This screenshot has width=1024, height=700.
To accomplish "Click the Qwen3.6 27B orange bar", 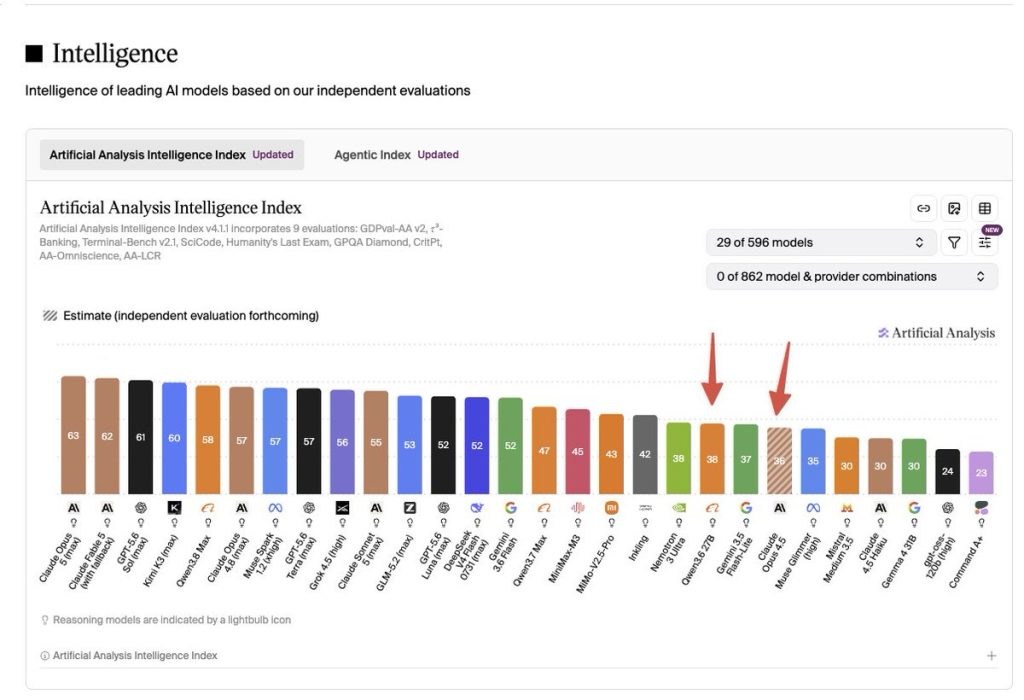I will pyautogui.click(x=712, y=459).
